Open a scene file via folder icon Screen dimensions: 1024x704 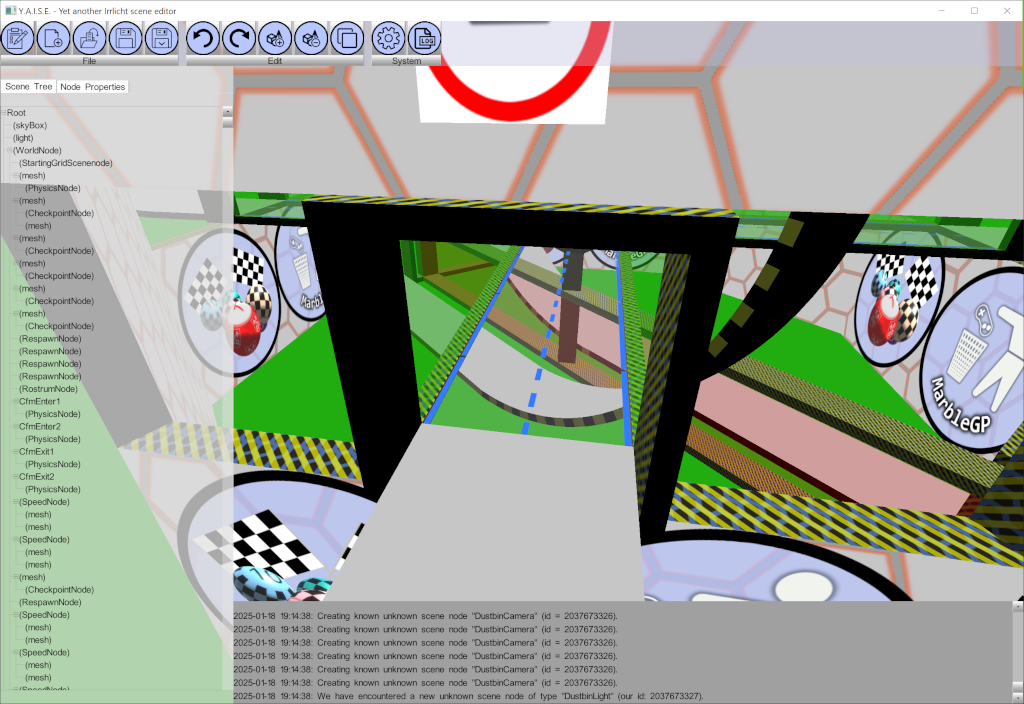tap(90, 39)
